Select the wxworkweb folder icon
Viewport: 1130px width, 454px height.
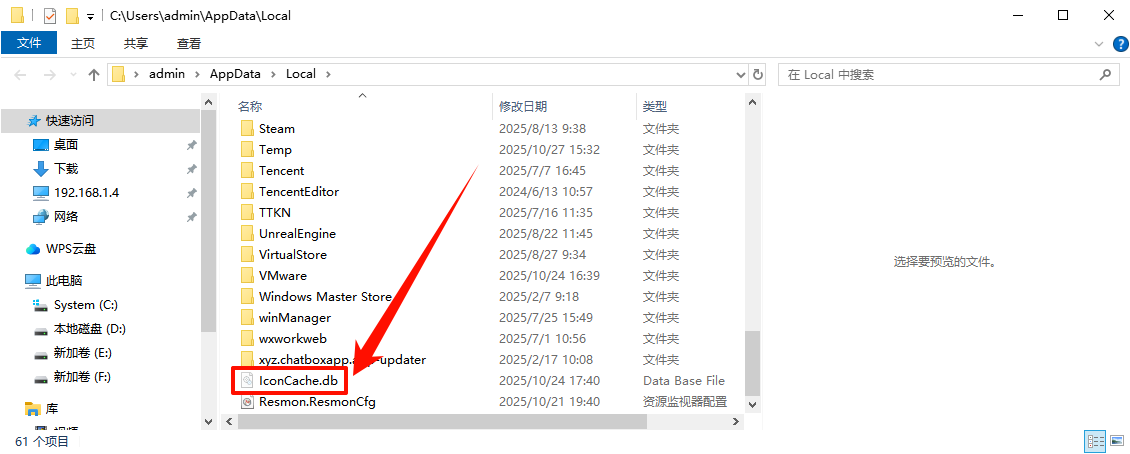247,338
